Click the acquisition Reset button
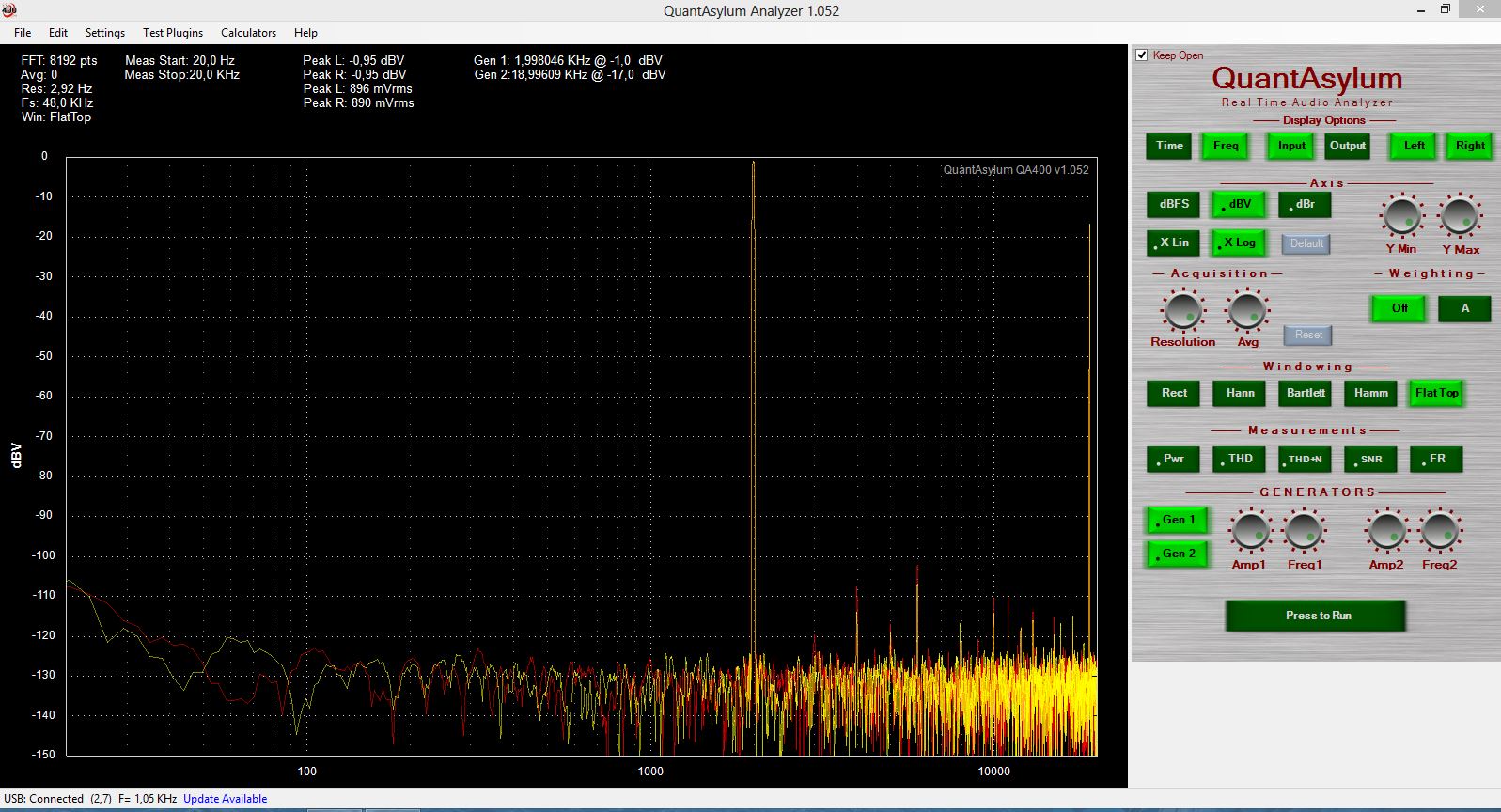This screenshot has height=812, width=1501. click(1308, 335)
